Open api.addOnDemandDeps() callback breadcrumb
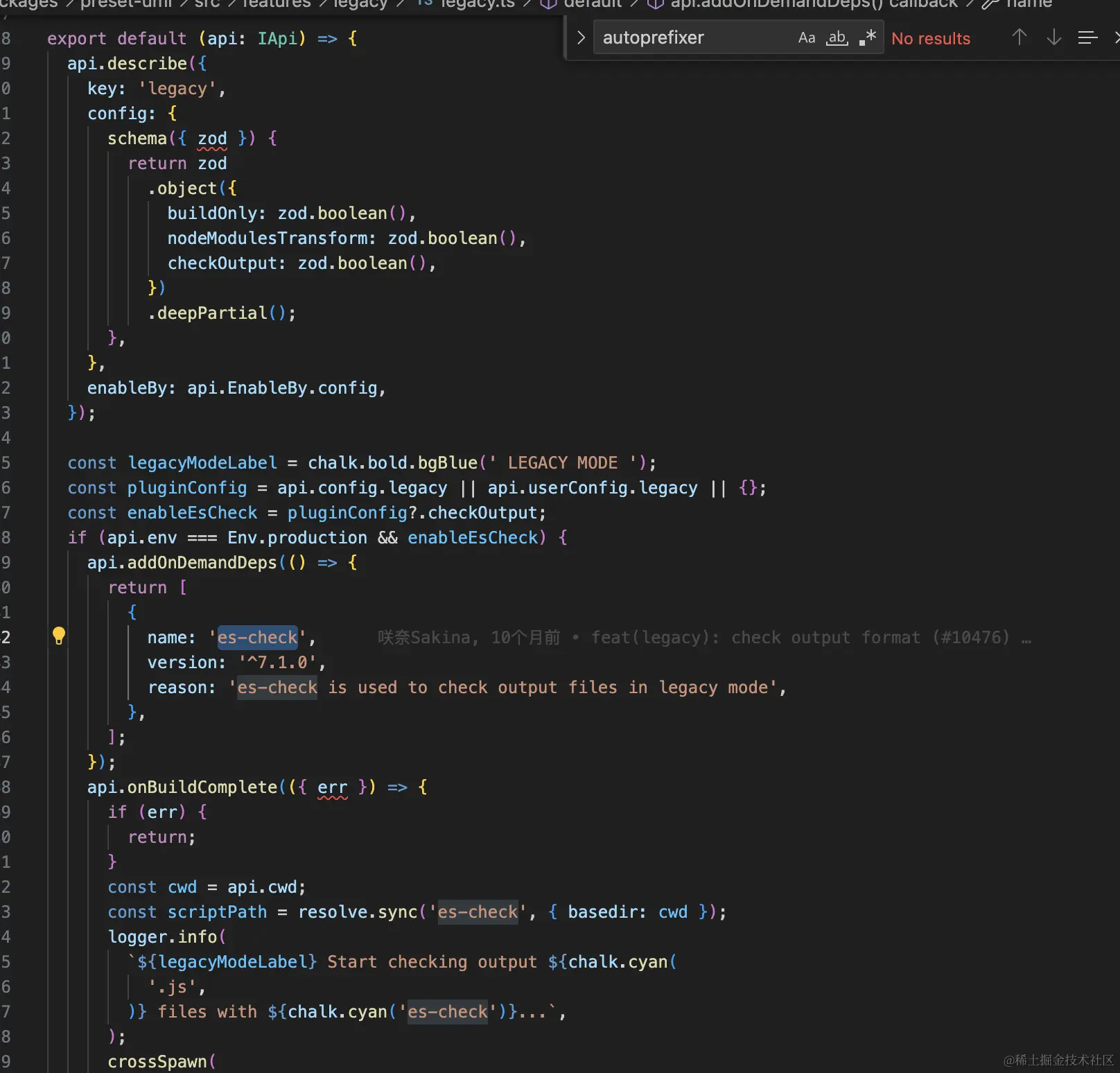The height and width of the screenshot is (1073, 1120). click(x=803, y=3)
